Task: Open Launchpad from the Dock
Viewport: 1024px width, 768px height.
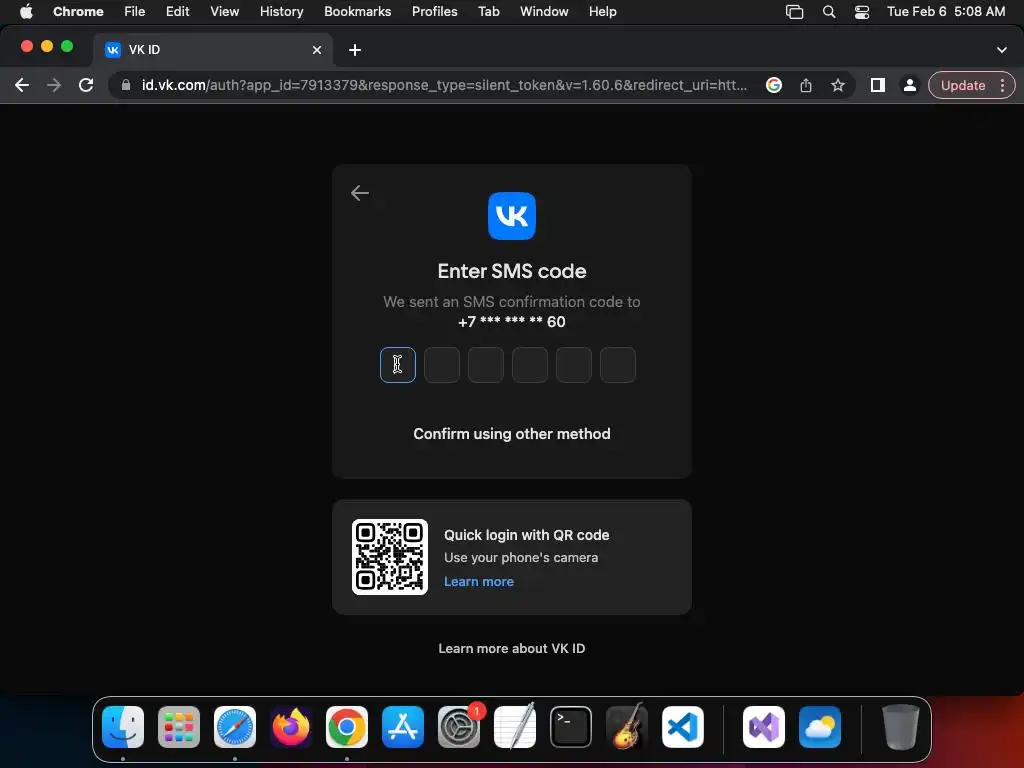Action: 179,727
